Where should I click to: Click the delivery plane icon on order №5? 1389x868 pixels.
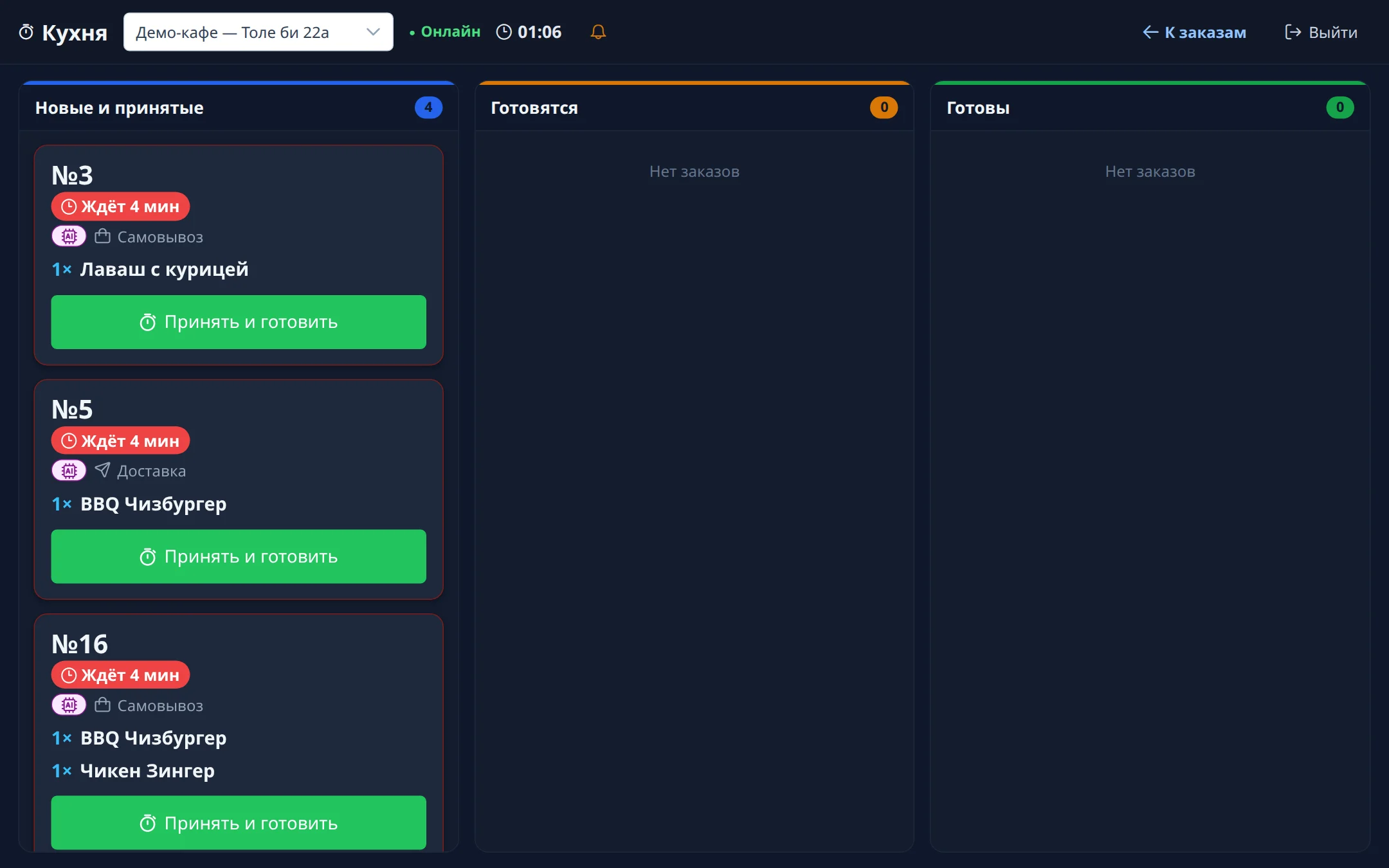pos(102,471)
